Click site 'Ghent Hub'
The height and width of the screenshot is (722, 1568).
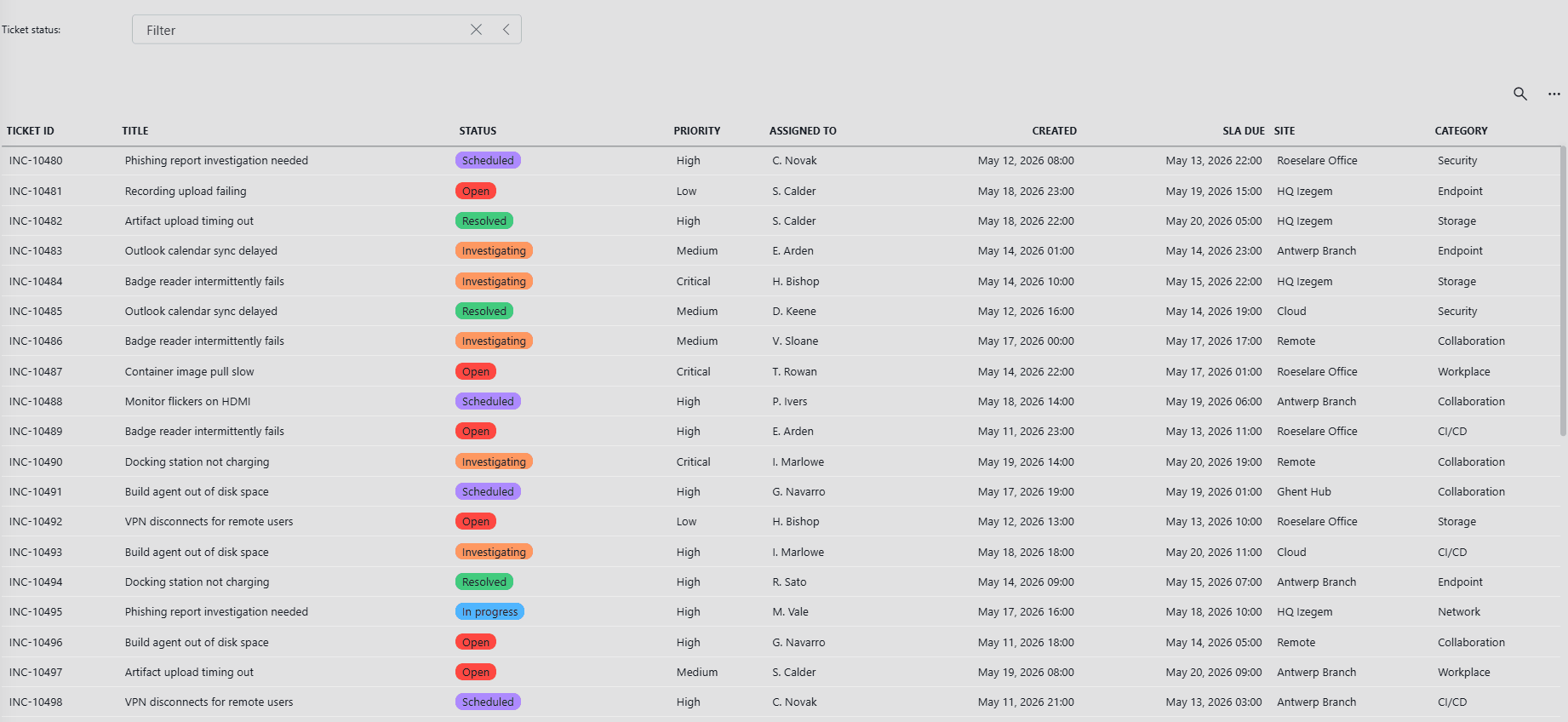pyautogui.click(x=1304, y=492)
